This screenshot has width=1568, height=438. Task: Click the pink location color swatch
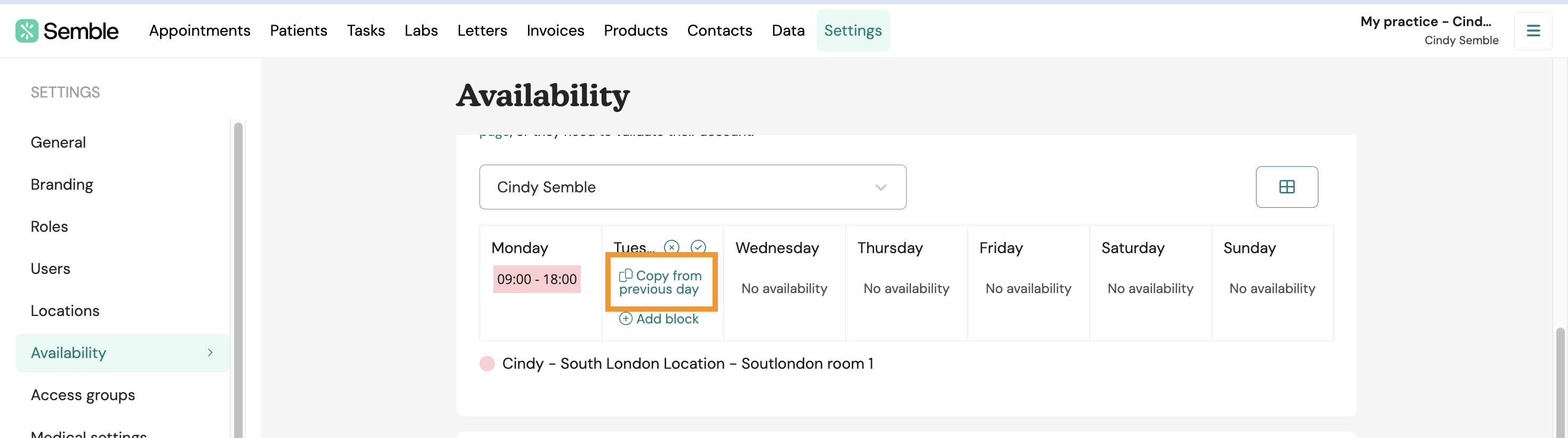[x=487, y=364]
